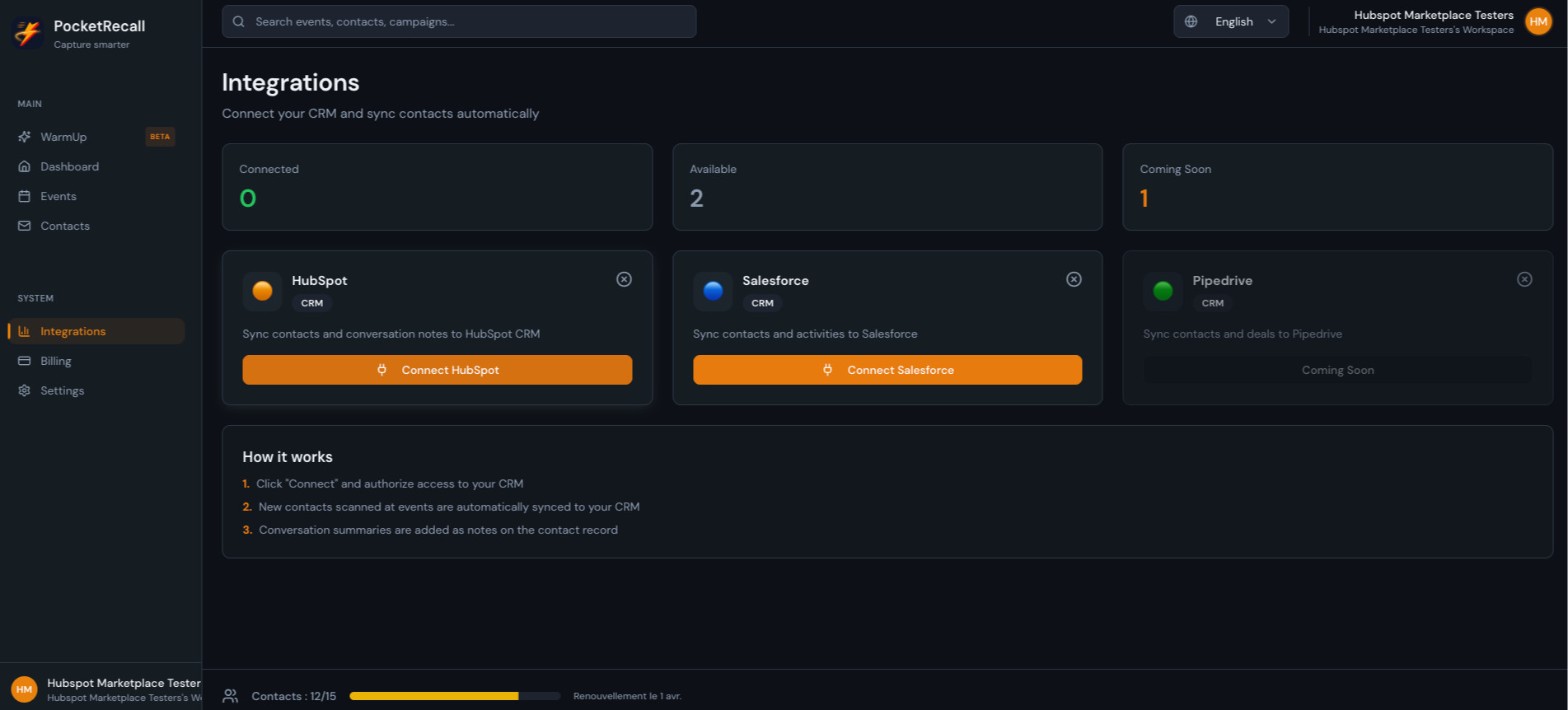
Task: Click step 1 "Click Connect and authorize" text
Action: pyautogui.click(x=390, y=483)
